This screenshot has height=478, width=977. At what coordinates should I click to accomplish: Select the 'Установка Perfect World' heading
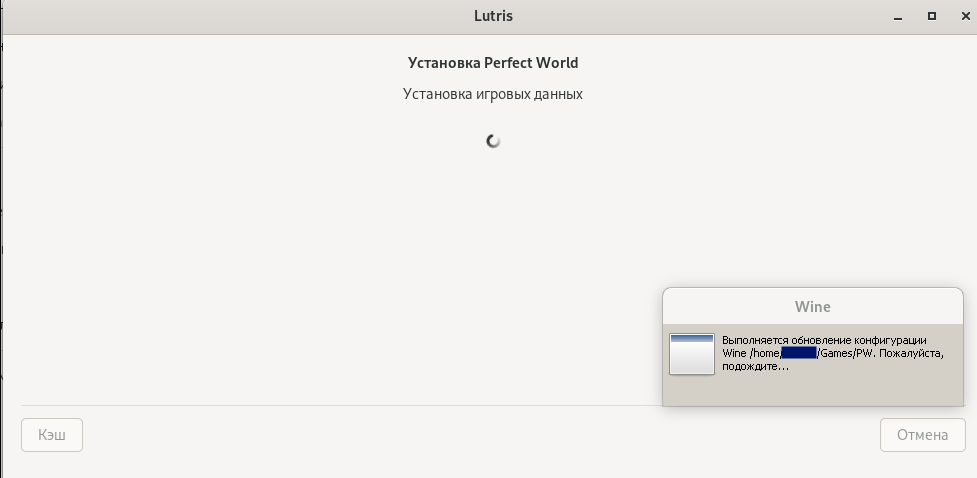[493, 63]
